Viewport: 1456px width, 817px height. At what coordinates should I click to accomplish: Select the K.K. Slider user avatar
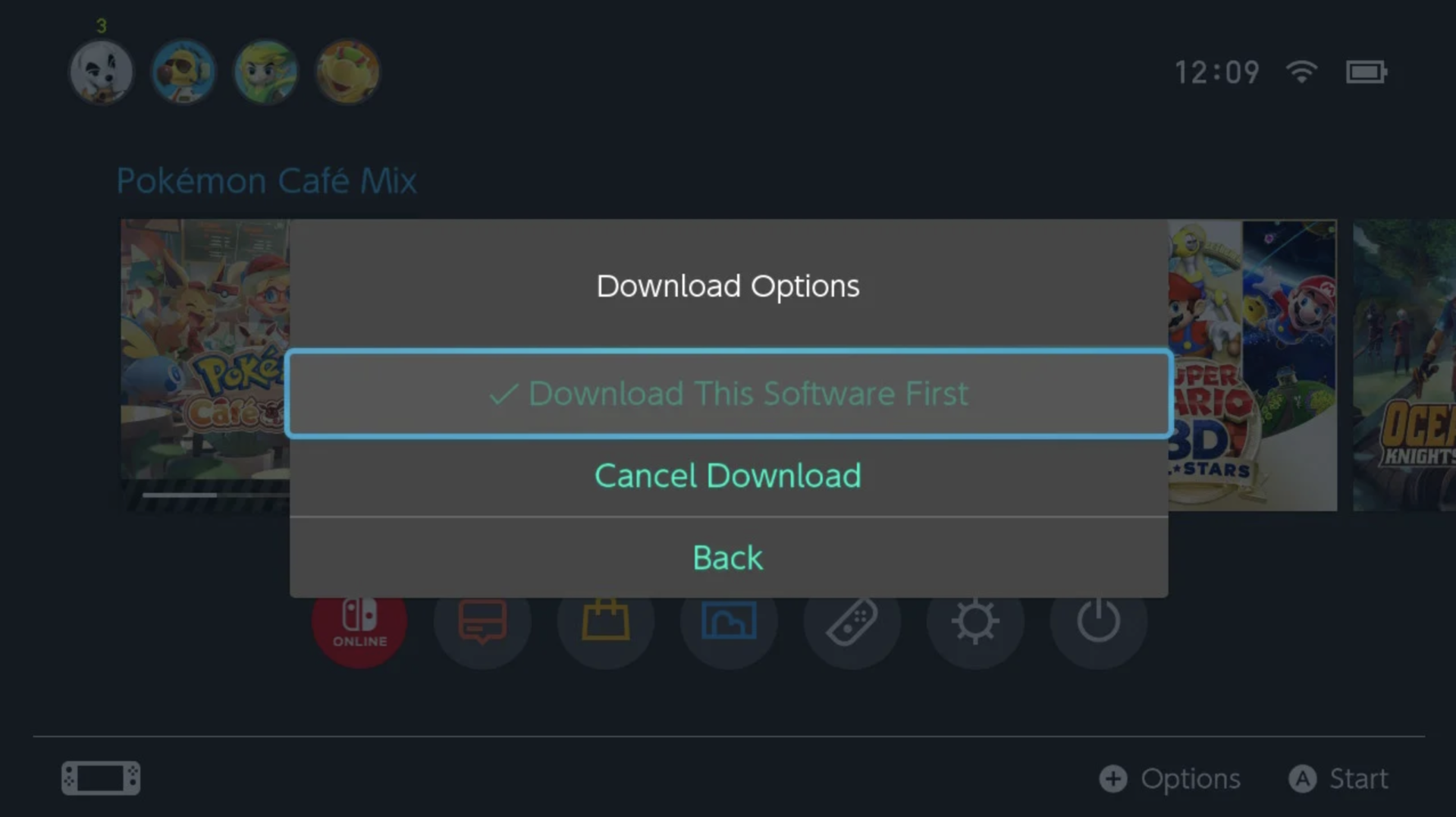point(102,73)
